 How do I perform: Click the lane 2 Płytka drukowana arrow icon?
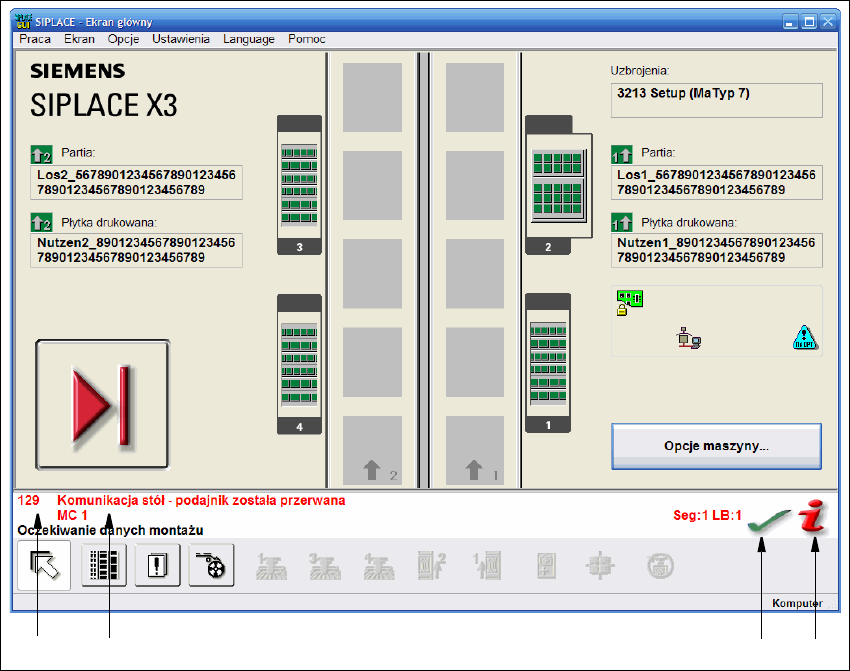click(42, 222)
